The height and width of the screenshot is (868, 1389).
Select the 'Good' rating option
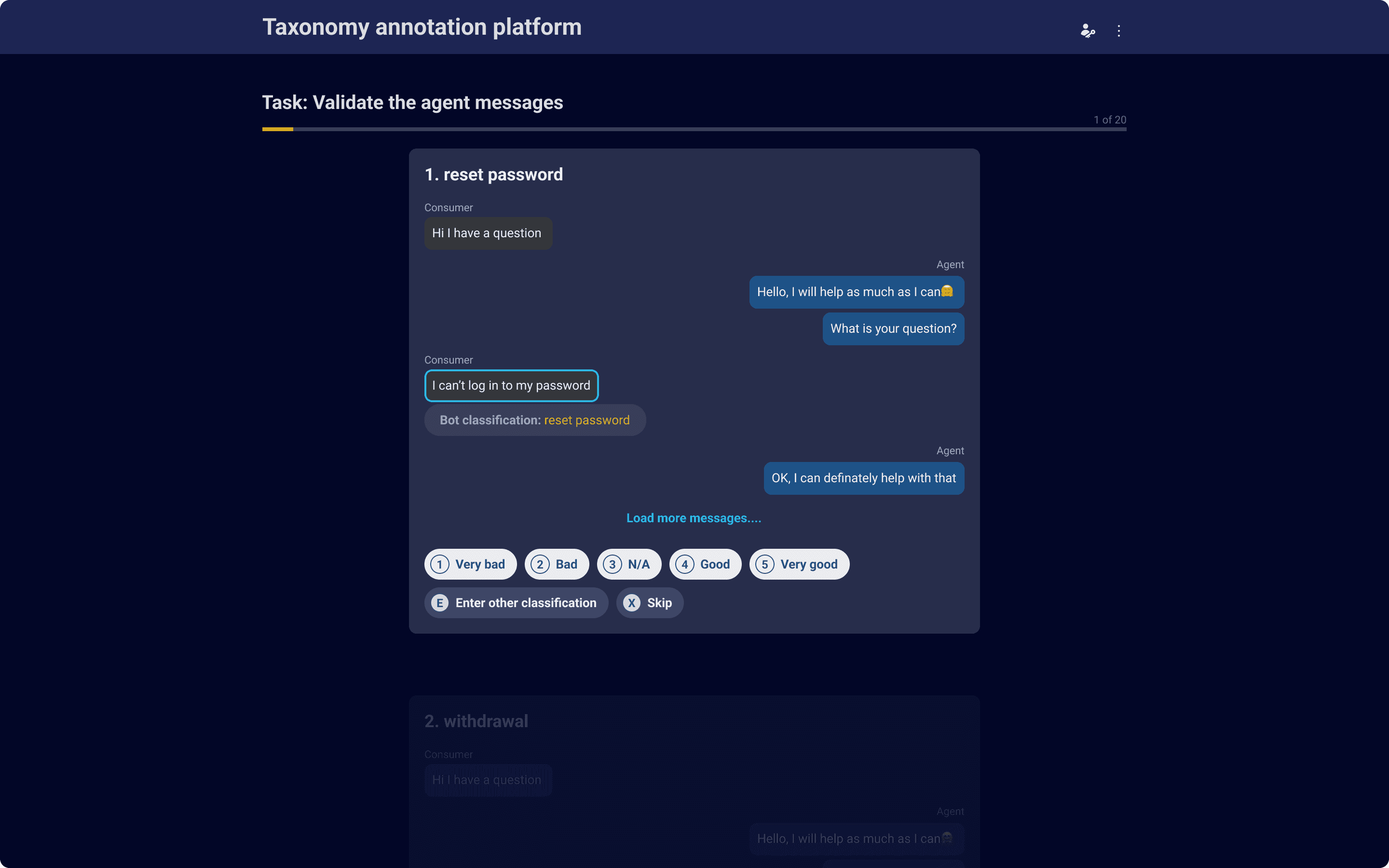(705, 563)
